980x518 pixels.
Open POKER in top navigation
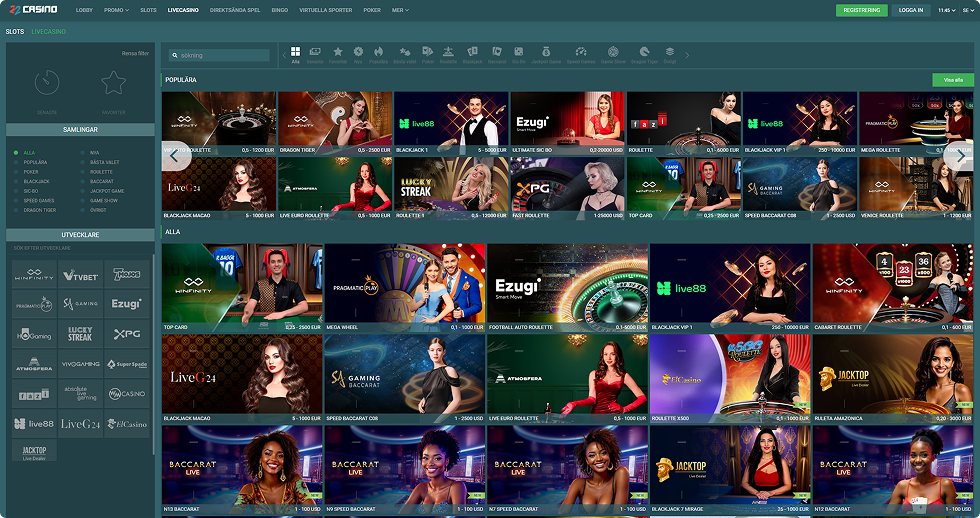point(372,10)
